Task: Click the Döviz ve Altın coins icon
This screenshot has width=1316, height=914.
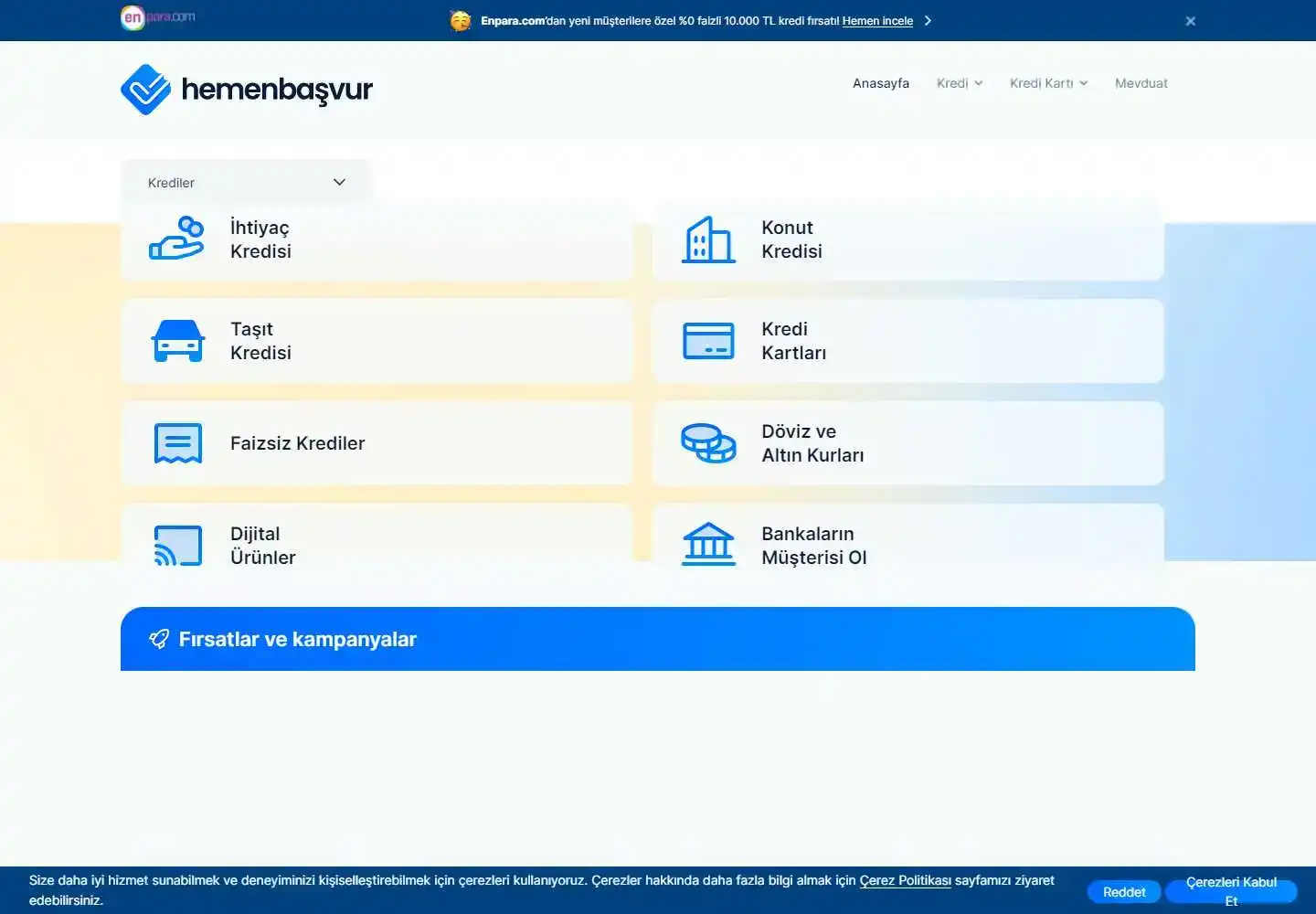Action: coord(708,443)
